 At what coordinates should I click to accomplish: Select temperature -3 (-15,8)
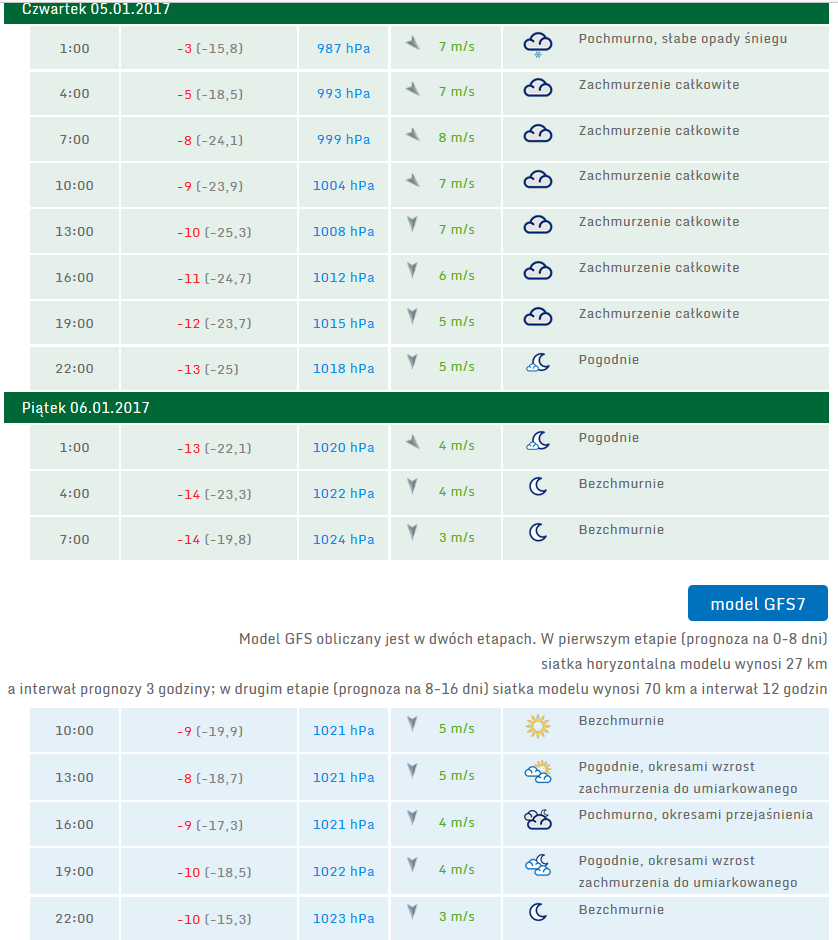[x=210, y=49]
